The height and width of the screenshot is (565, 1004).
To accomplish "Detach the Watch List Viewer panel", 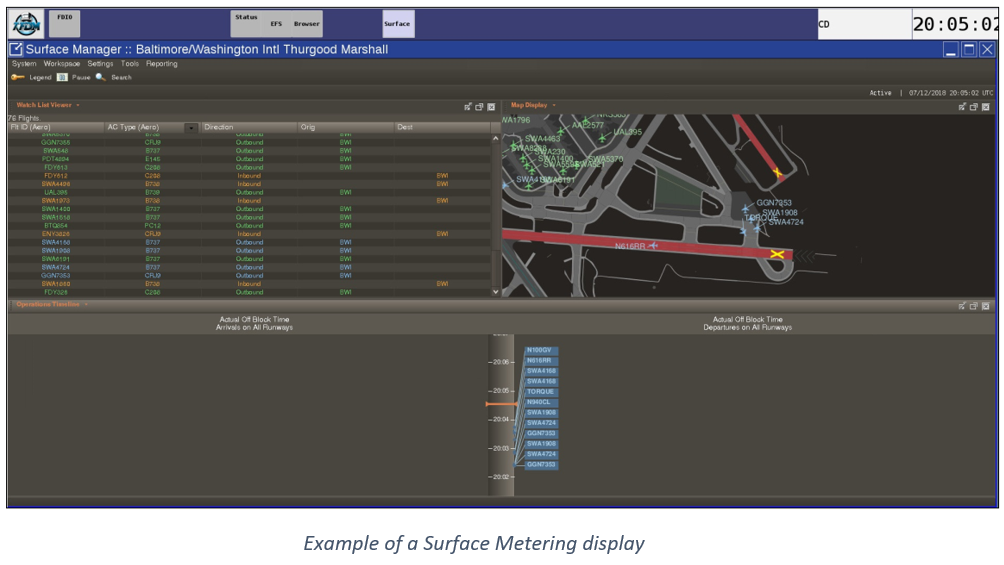I will coord(468,107).
